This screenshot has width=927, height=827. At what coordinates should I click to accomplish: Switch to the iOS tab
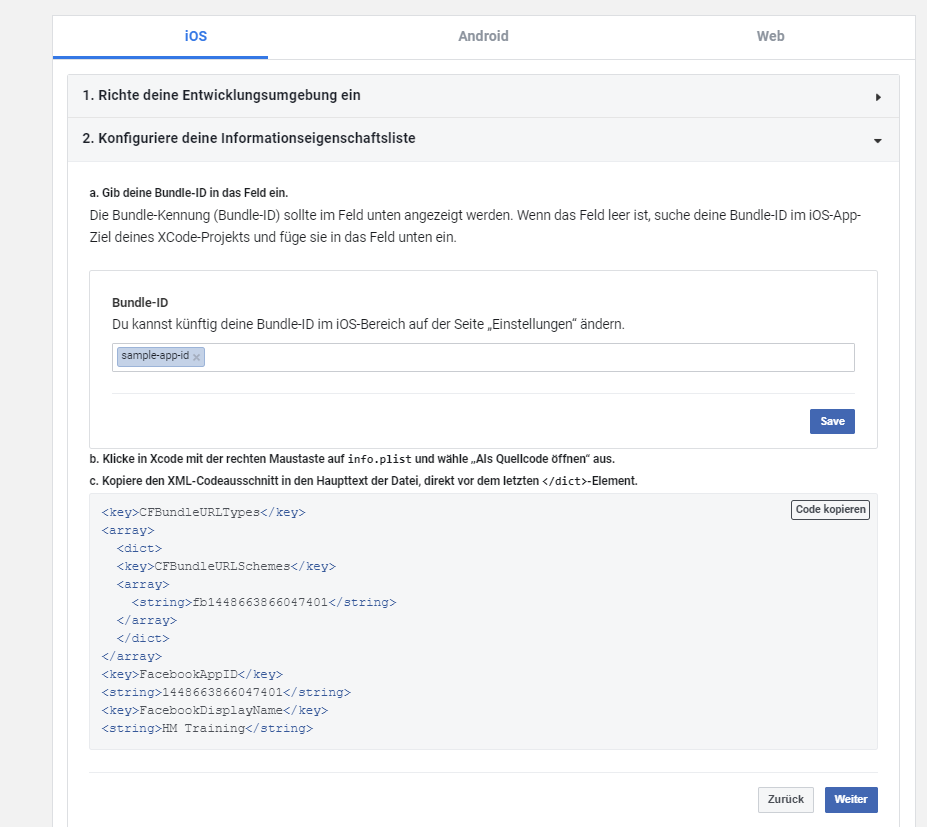pos(196,36)
